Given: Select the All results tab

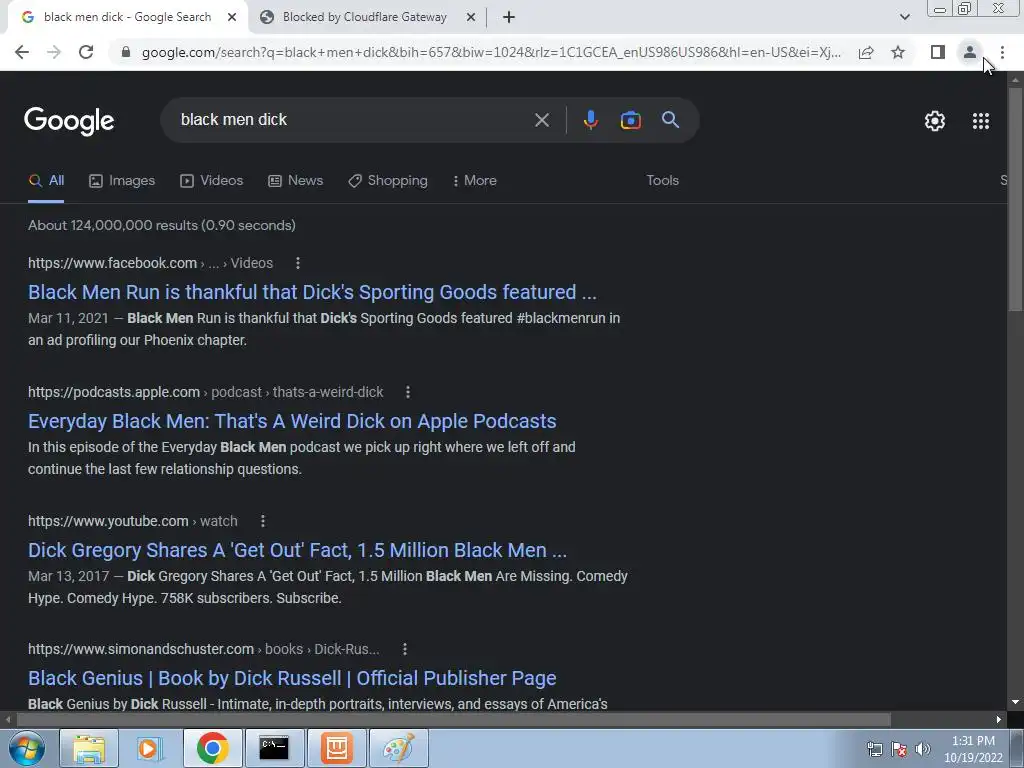Looking at the screenshot, I should [x=46, y=181].
